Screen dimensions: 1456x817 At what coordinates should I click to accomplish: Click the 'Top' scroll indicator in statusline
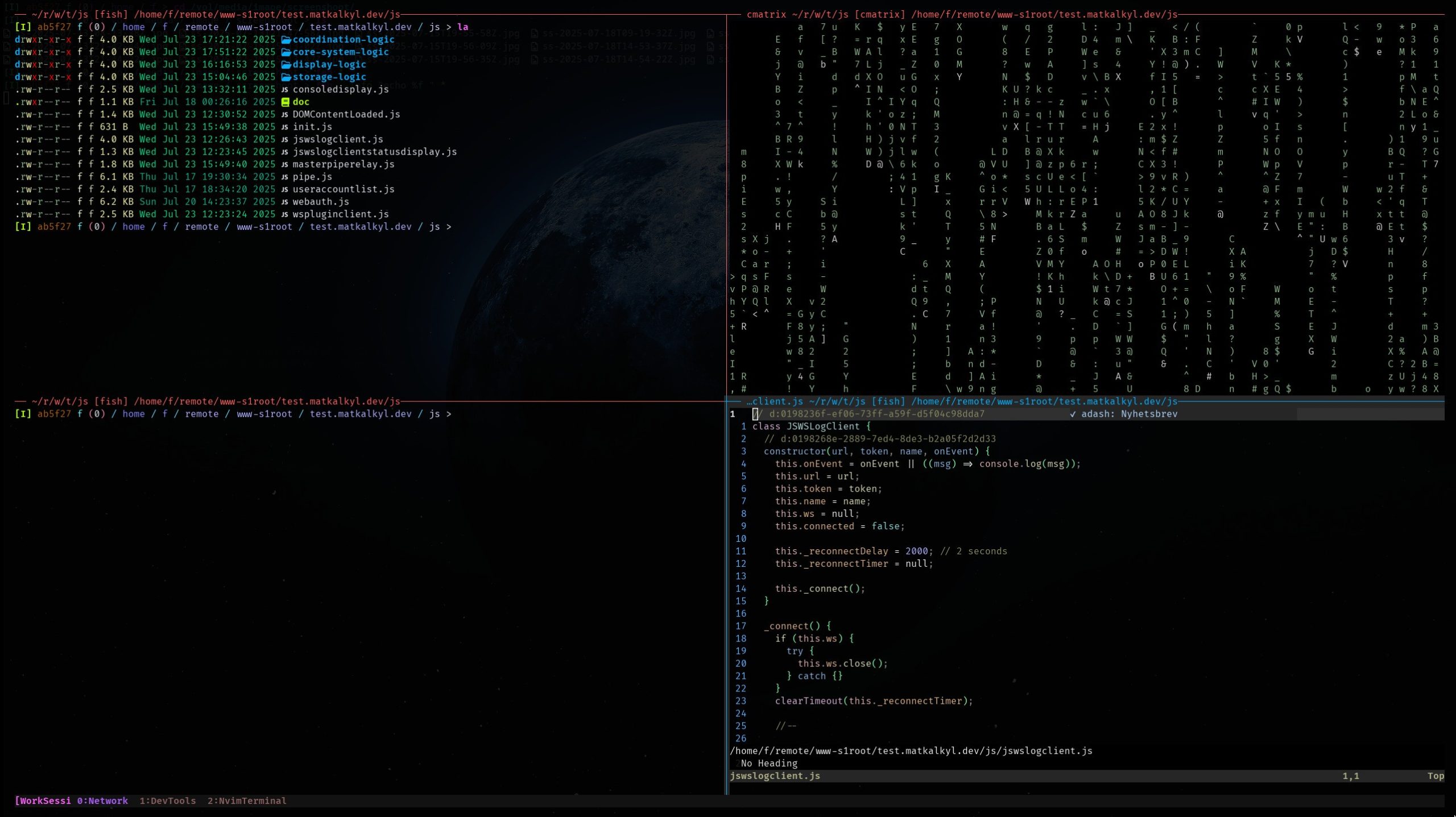click(1436, 777)
